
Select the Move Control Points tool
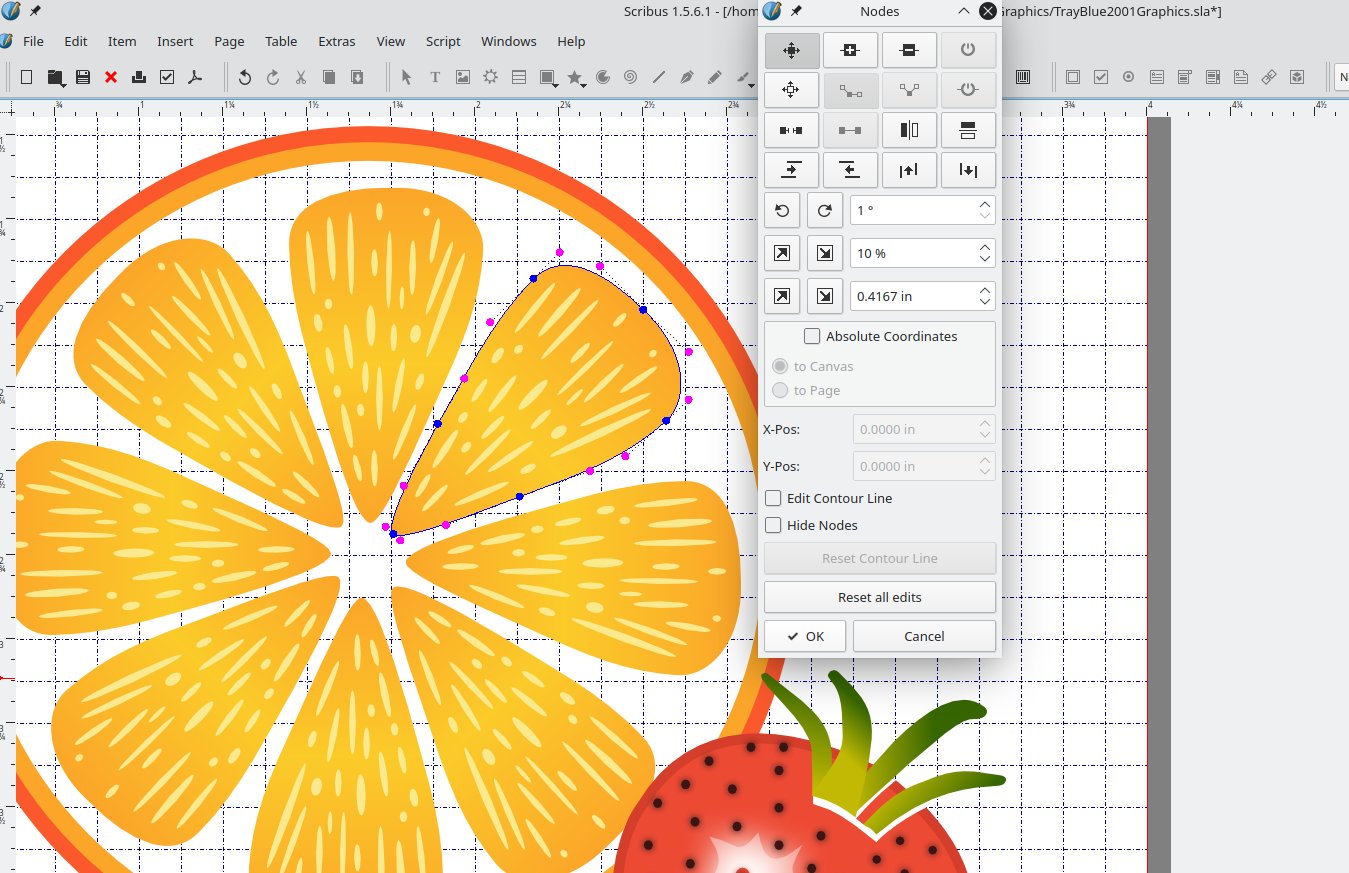click(x=791, y=90)
